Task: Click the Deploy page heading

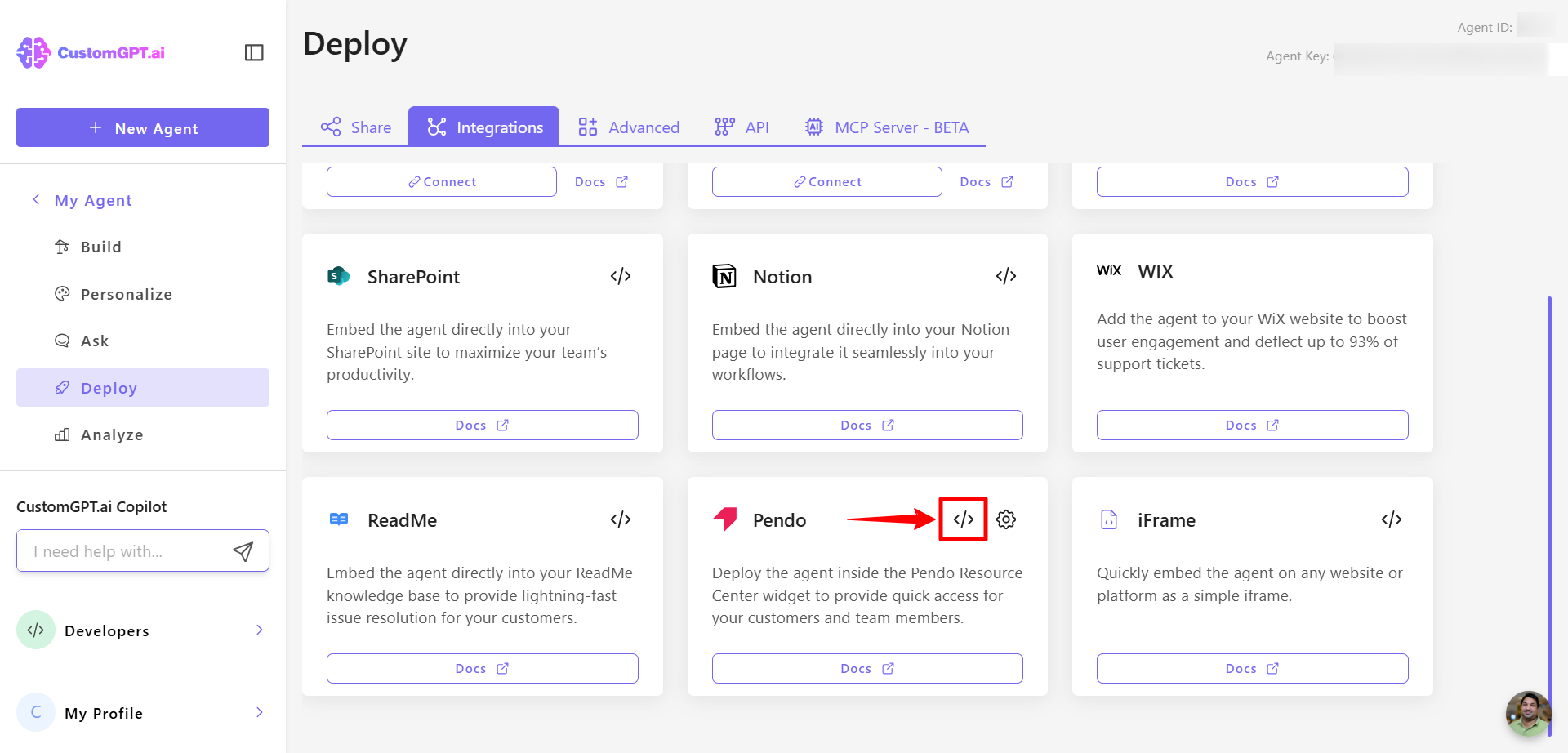Action: tap(355, 44)
